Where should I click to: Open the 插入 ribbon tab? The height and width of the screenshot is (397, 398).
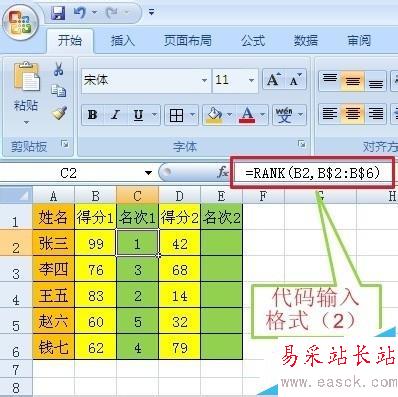(x=123, y=41)
